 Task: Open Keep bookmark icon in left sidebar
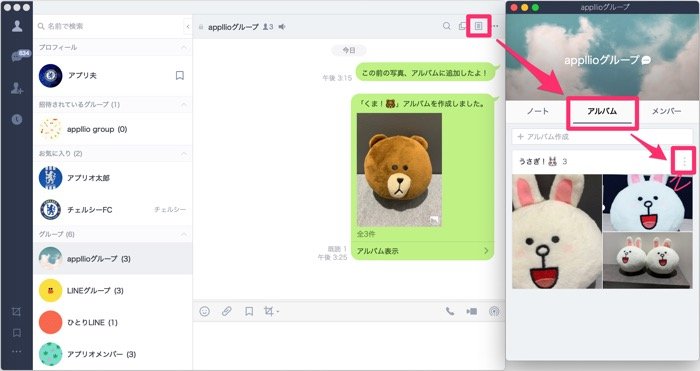pos(17,333)
